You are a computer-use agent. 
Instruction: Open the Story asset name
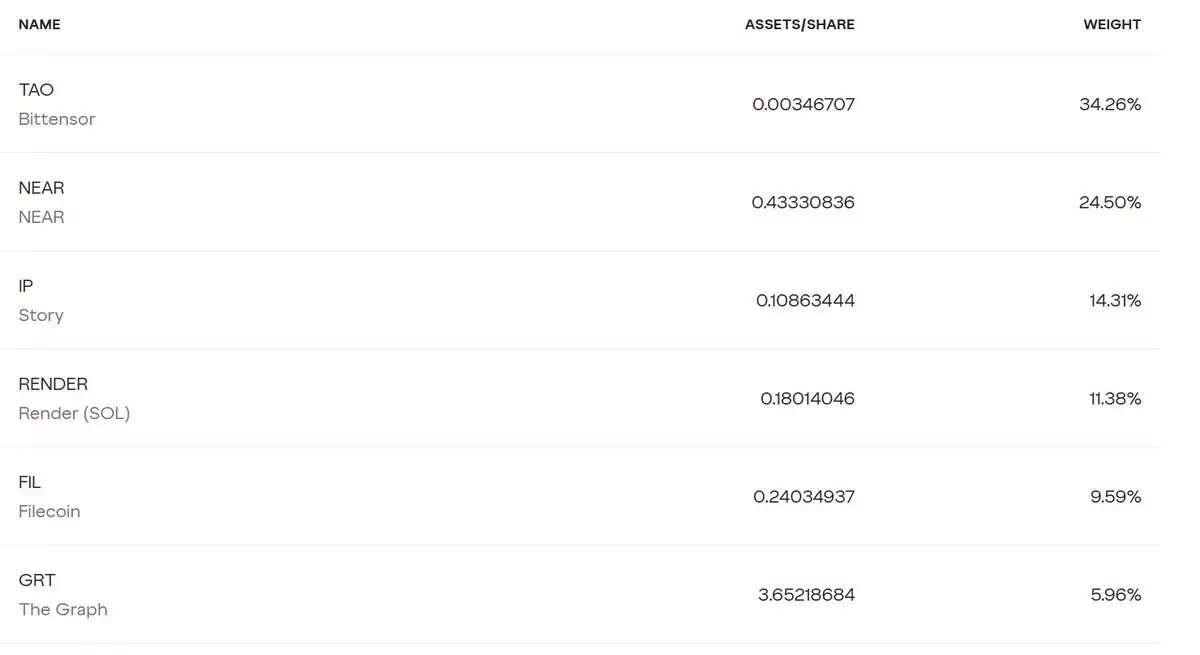(41, 315)
